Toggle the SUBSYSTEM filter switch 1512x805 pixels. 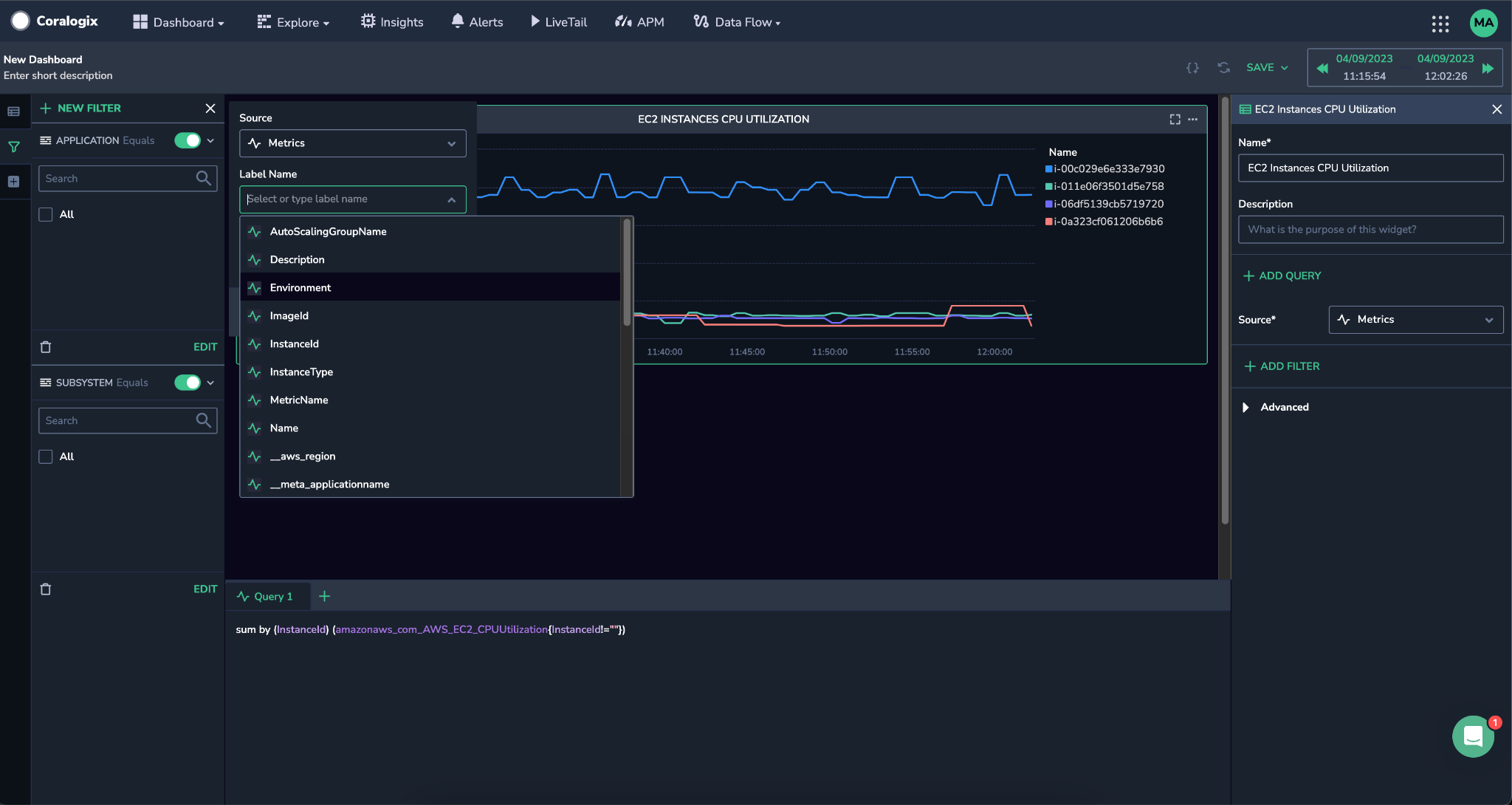tap(188, 383)
